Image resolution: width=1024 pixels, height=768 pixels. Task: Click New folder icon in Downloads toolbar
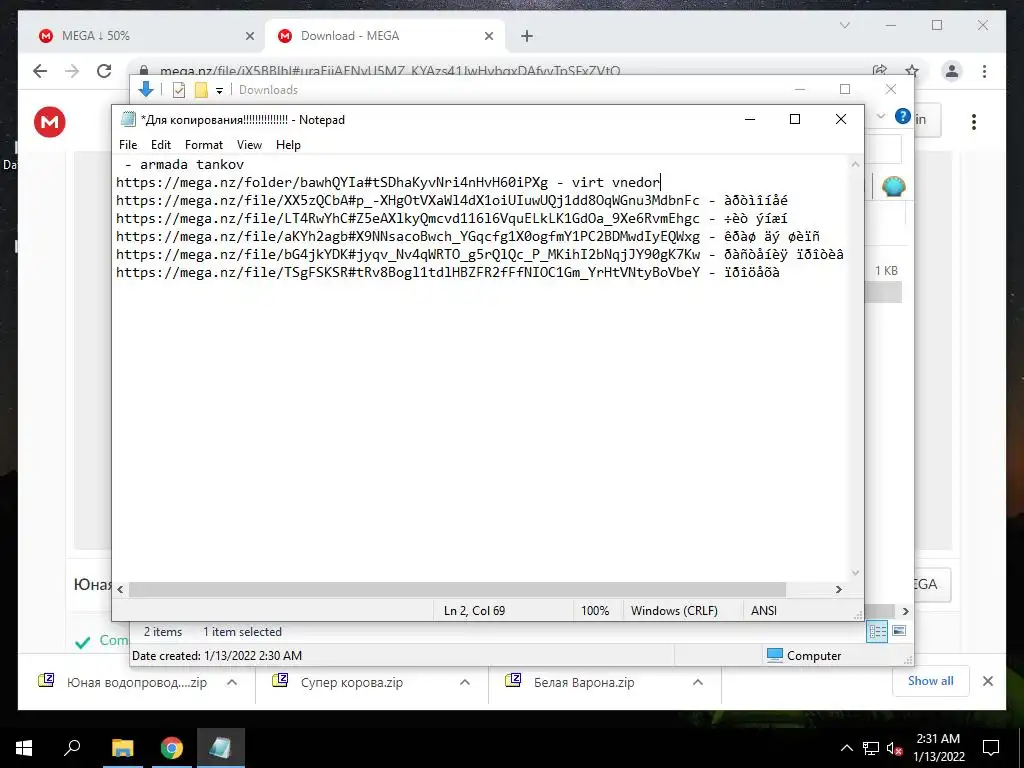click(x=201, y=90)
